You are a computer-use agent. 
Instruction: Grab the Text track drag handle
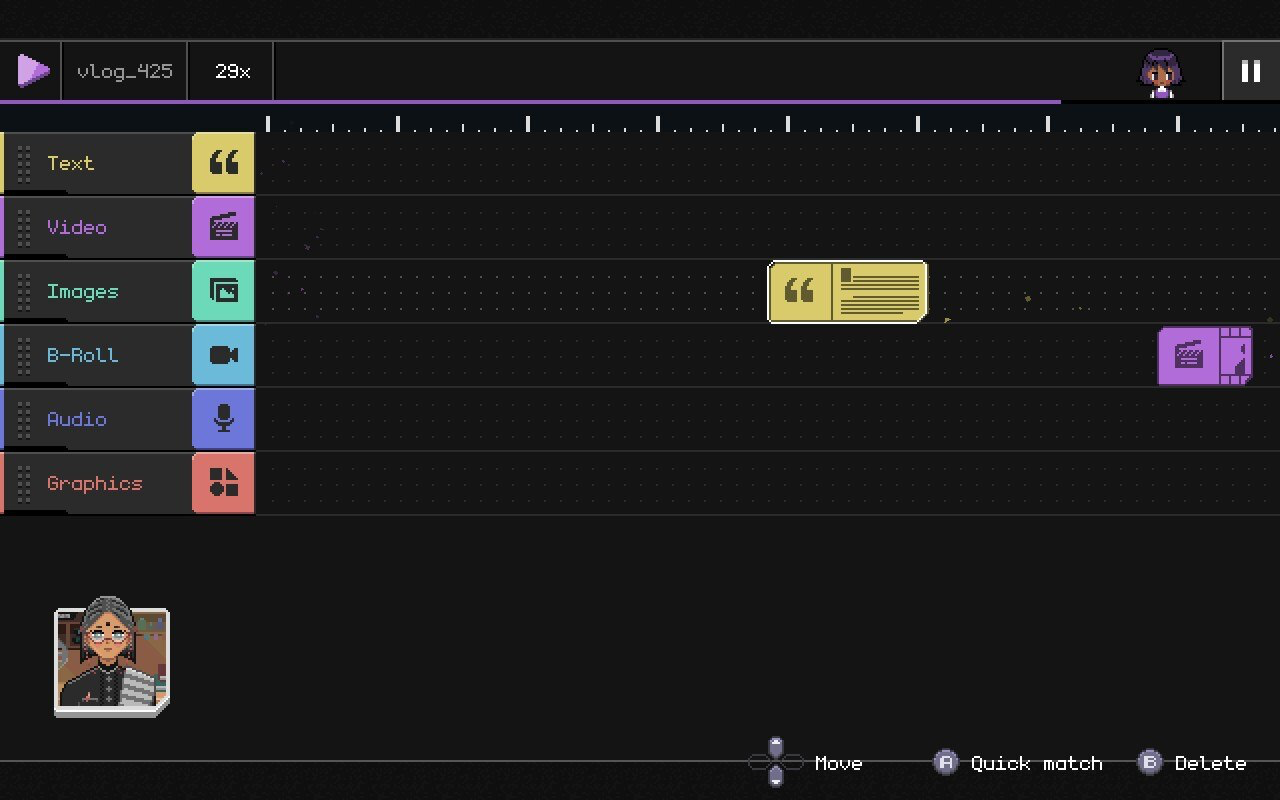pyautogui.click(x=24, y=163)
